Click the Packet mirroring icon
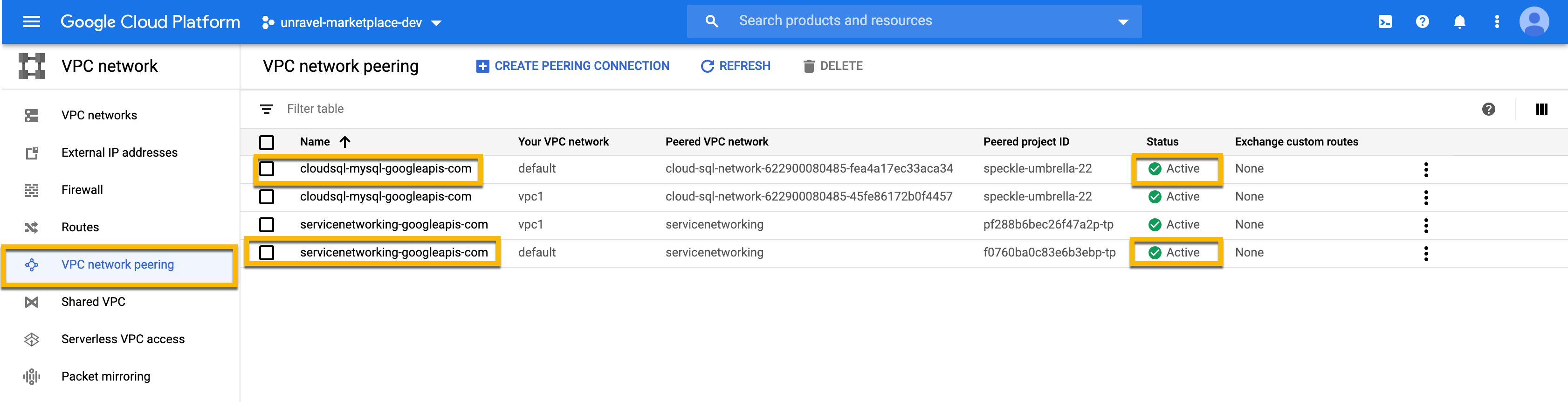1568x402 pixels. [x=32, y=376]
